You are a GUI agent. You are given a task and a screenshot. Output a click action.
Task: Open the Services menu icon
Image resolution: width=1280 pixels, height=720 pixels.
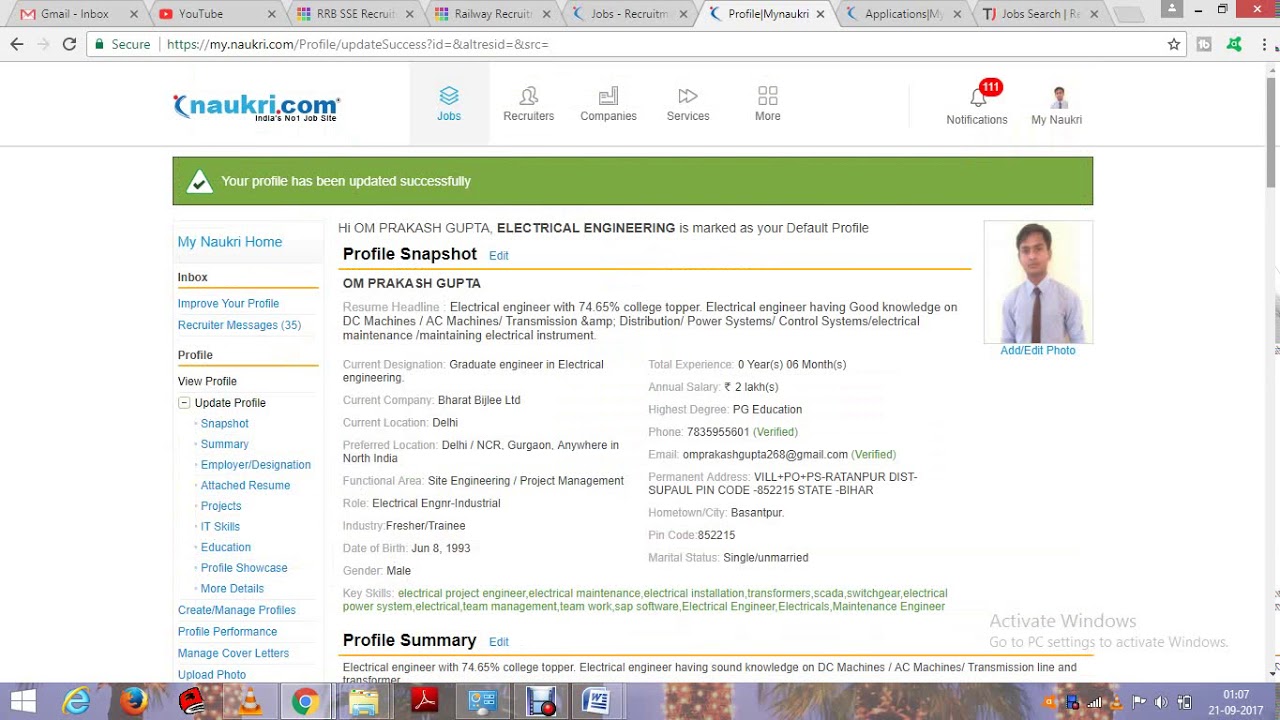point(688,96)
